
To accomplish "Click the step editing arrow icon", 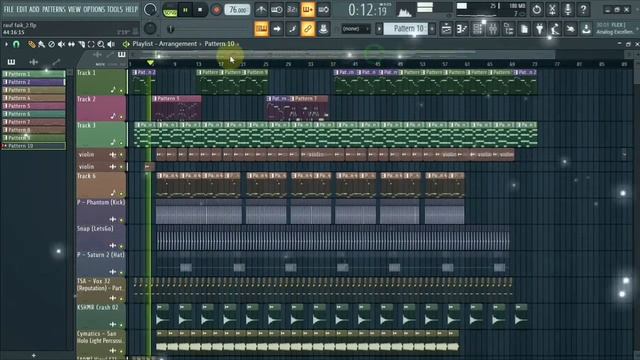I will [x=277, y=29].
